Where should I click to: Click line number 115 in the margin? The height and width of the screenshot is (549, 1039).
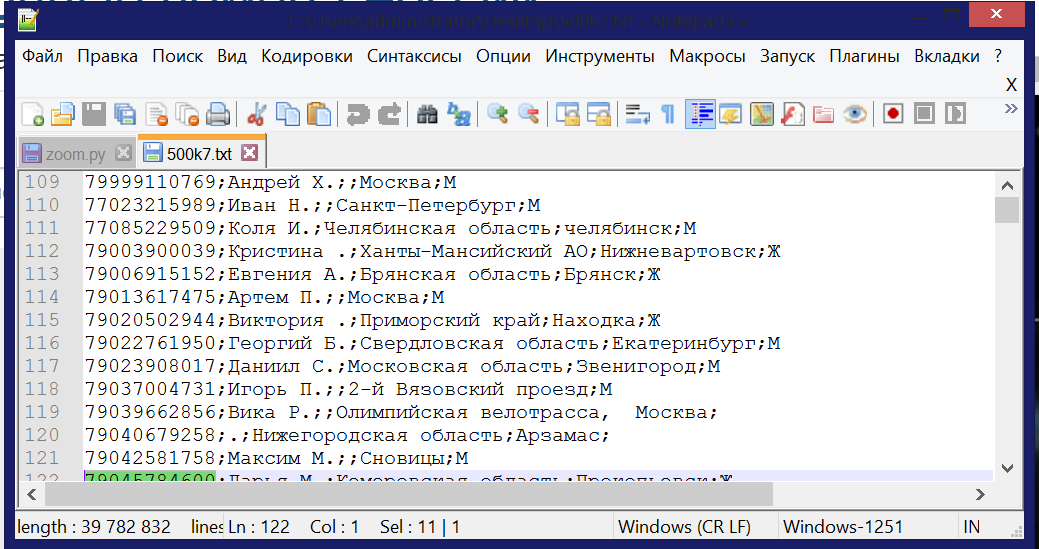coord(42,320)
